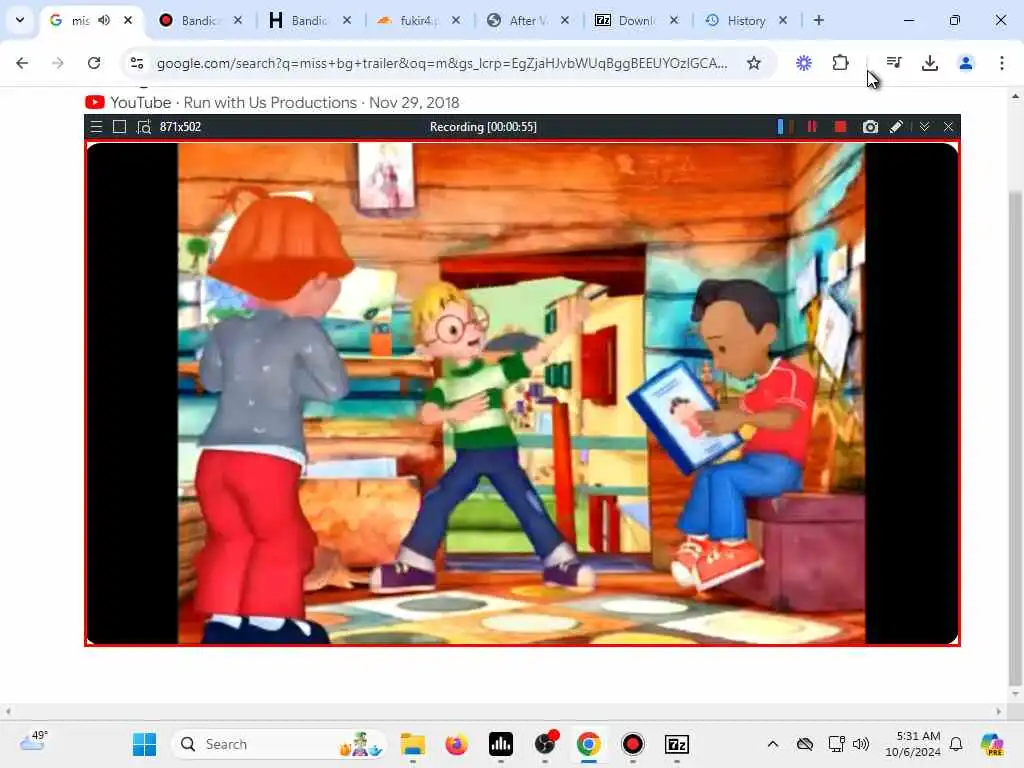
Task: Click the cloud sync tray icon
Action: click(x=805, y=744)
